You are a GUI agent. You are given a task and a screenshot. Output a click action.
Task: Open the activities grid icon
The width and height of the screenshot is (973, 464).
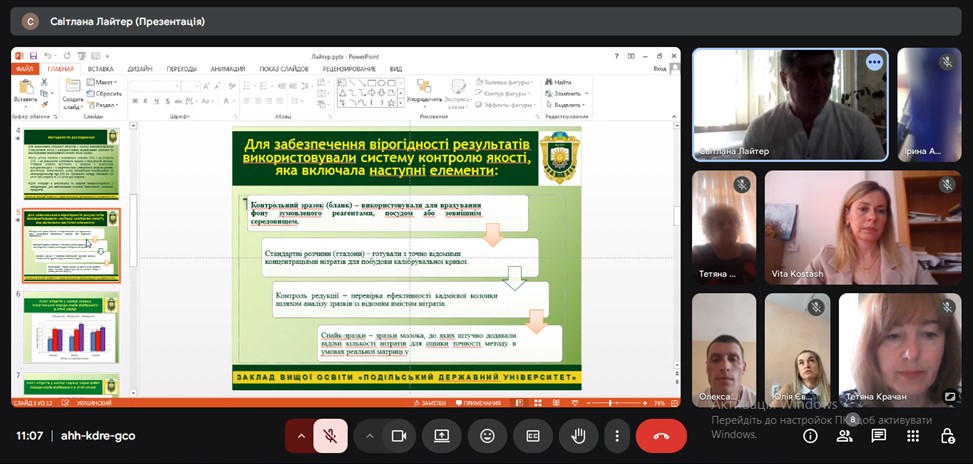click(x=913, y=436)
